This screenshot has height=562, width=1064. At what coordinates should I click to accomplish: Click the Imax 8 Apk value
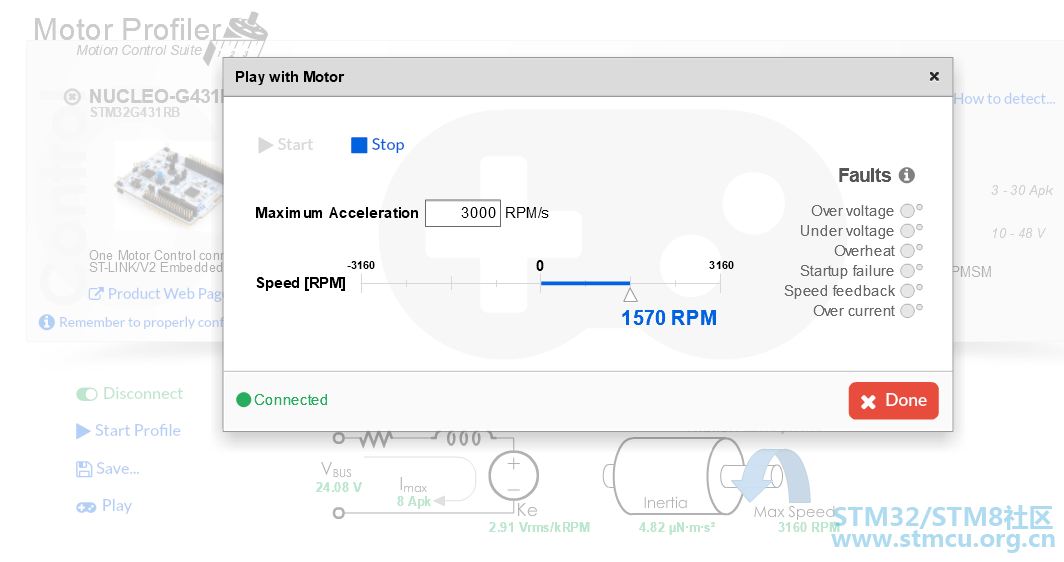point(414,502)
